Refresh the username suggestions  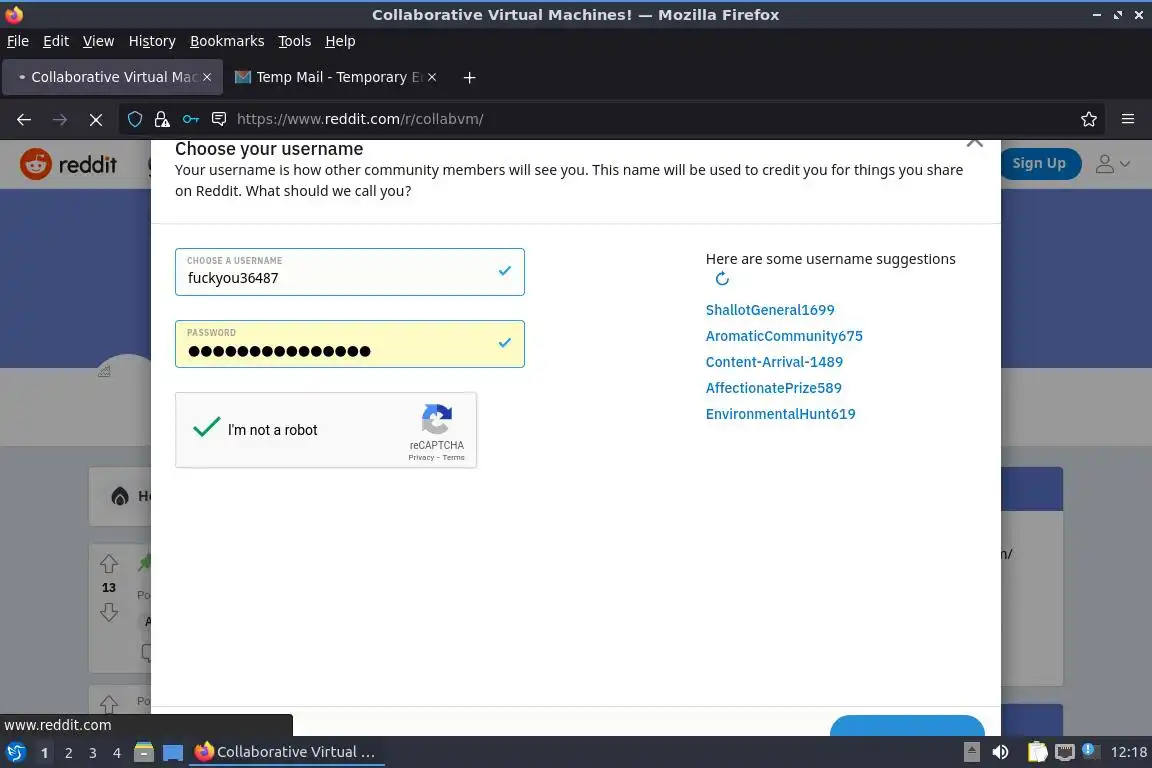[722, 279]
